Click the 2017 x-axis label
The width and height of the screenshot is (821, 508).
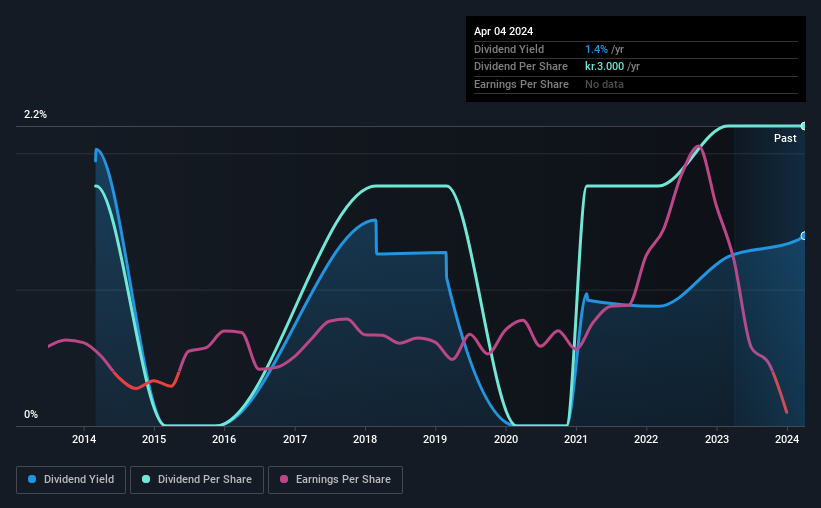[295, 439]
